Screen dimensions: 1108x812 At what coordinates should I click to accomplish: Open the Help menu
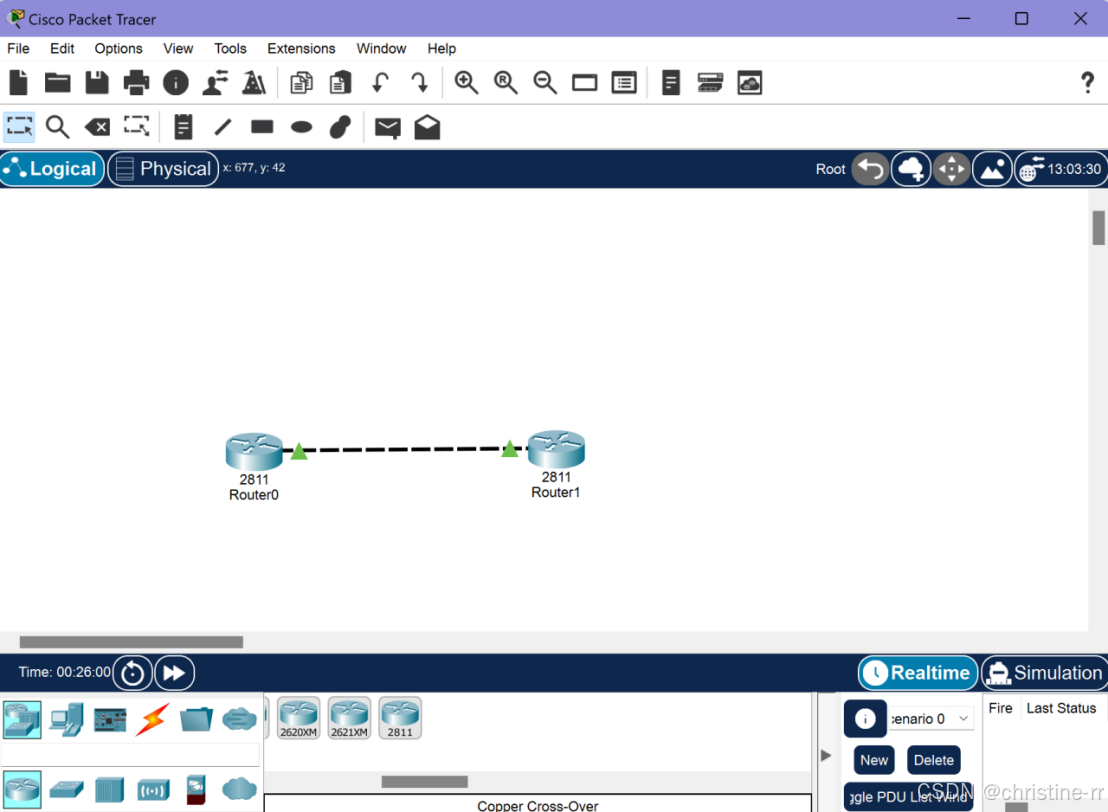tap(442, 49)
